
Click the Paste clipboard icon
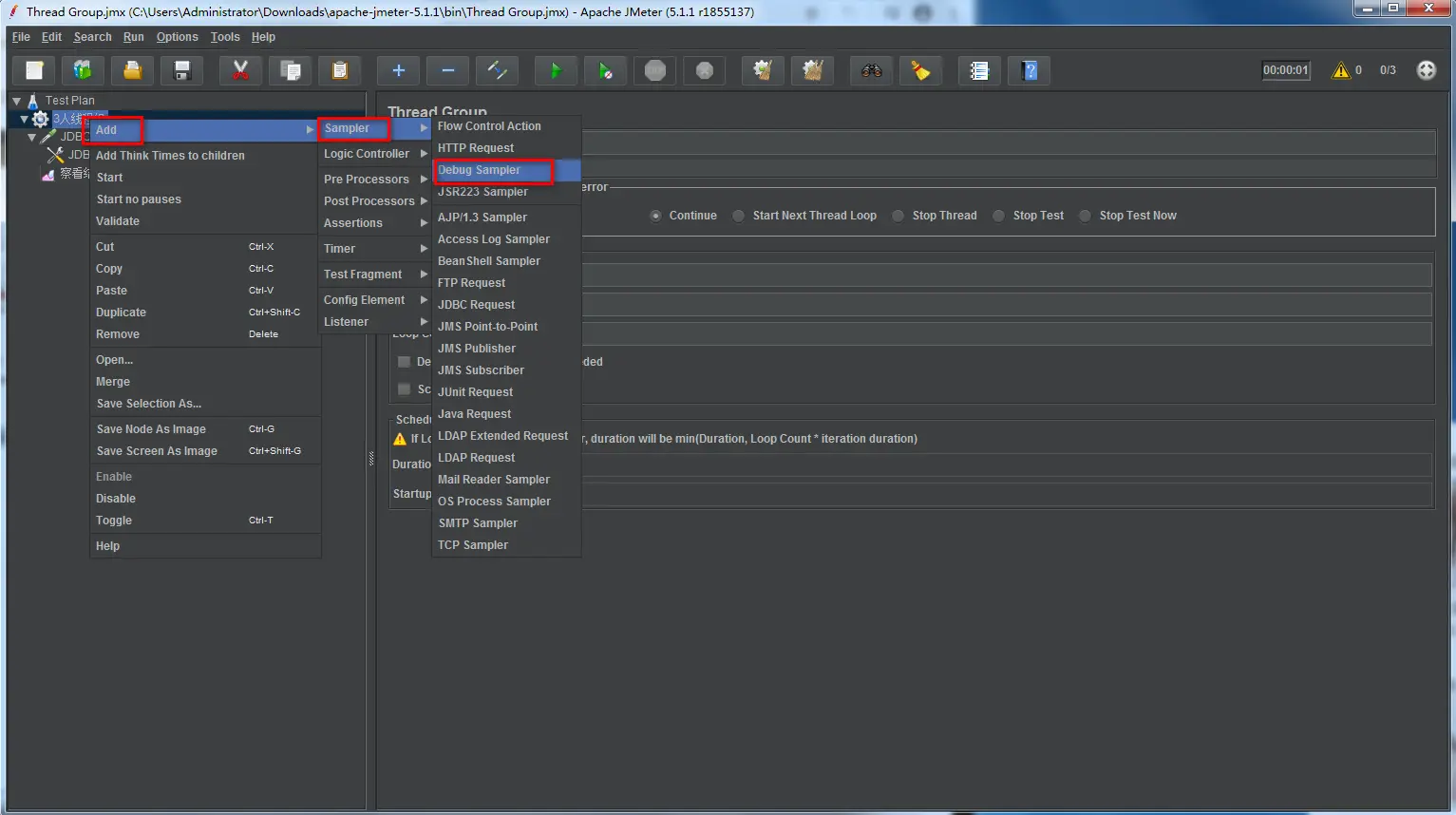340,70
